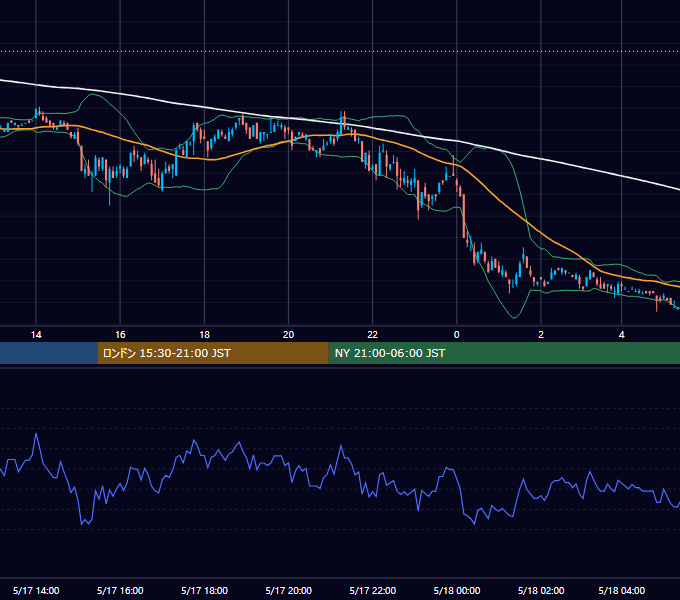Click the 0 hour label on price chart axis
This screenshot has width=680, height=600.
pos(456,335)
